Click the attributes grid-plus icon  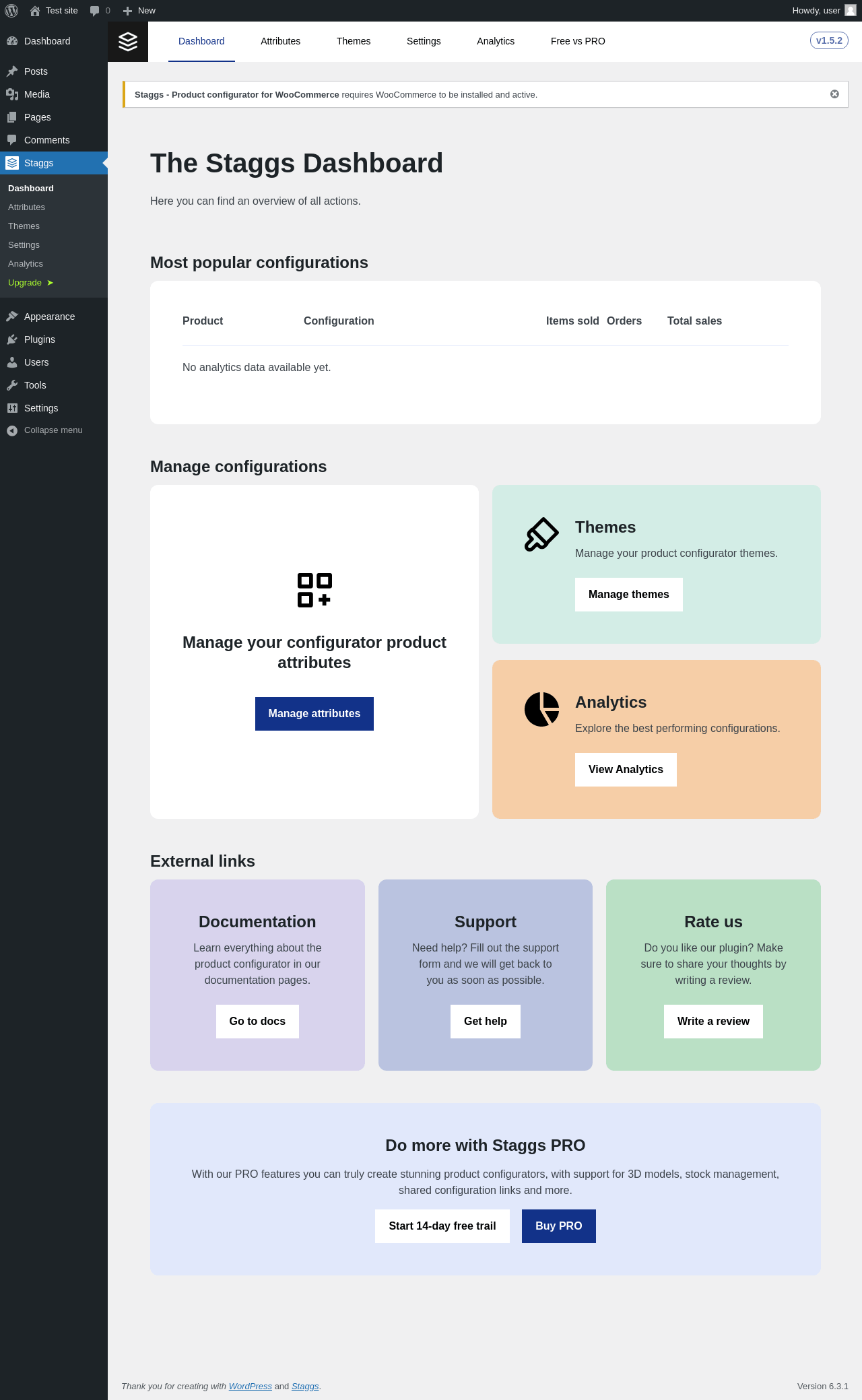coord(314,590)
